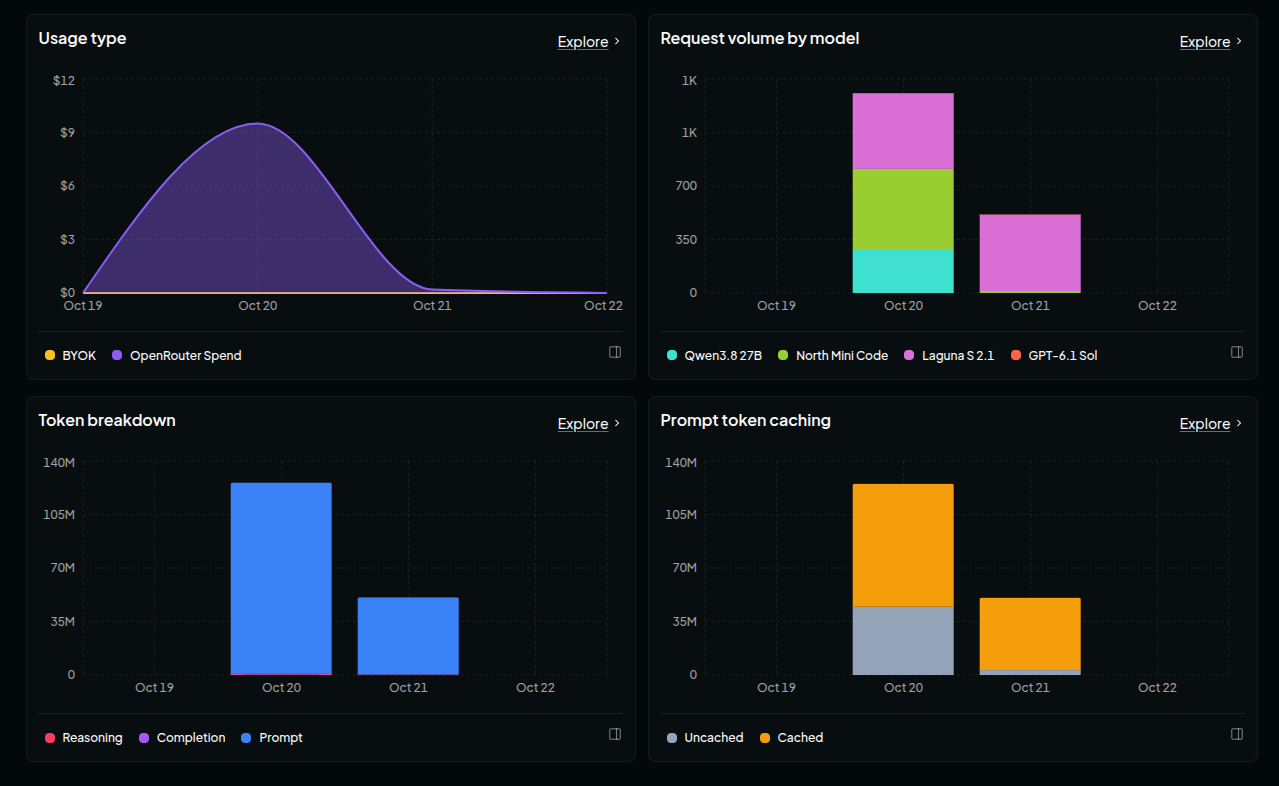This screenshot has height=786, width=1279.
Task: Click the Token breakdown card title
Action: (107, 420)
